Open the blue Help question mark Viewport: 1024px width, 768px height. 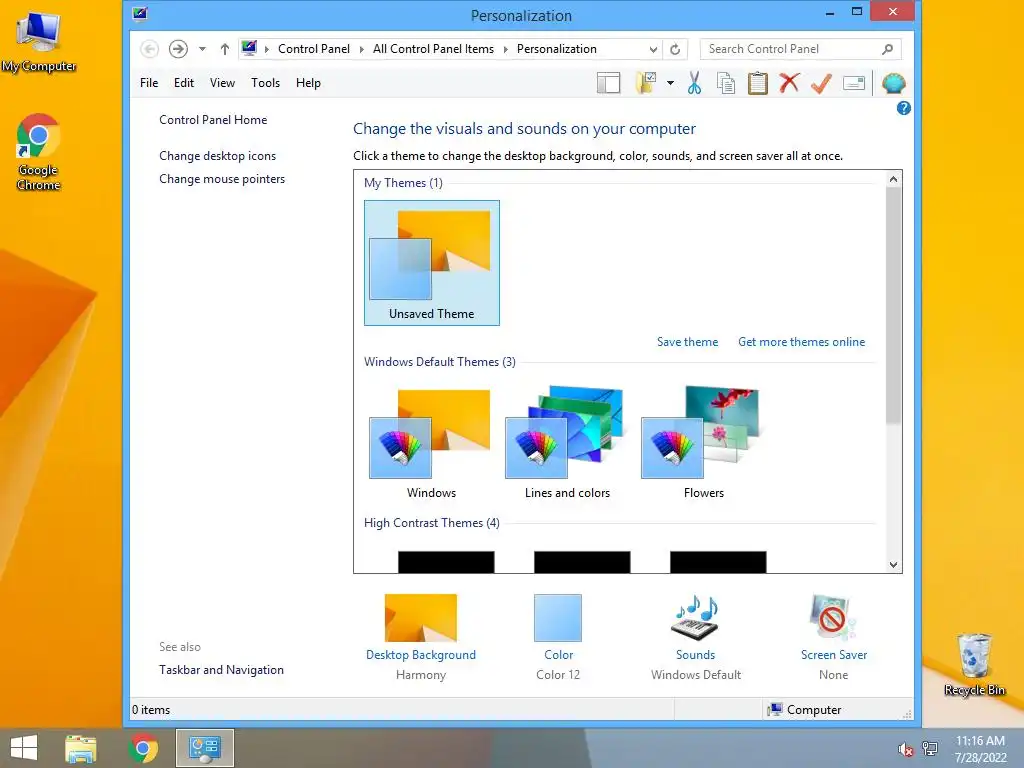click(904, 108)
